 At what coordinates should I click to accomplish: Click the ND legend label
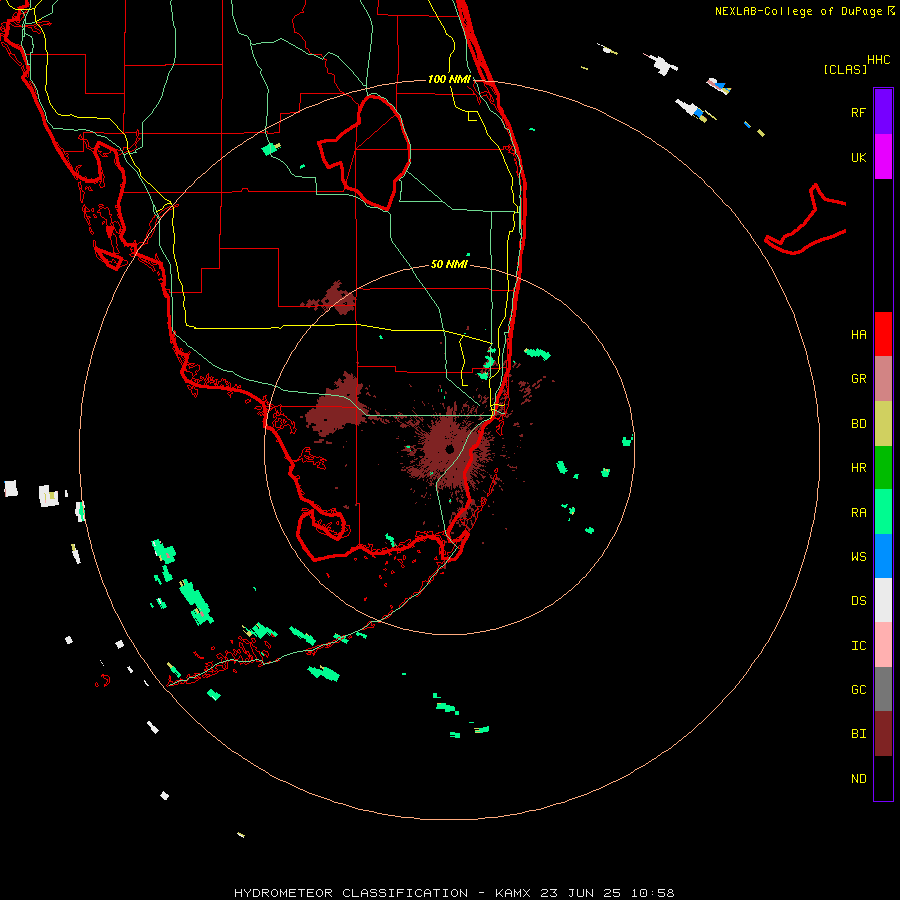[x=858, y=779]
